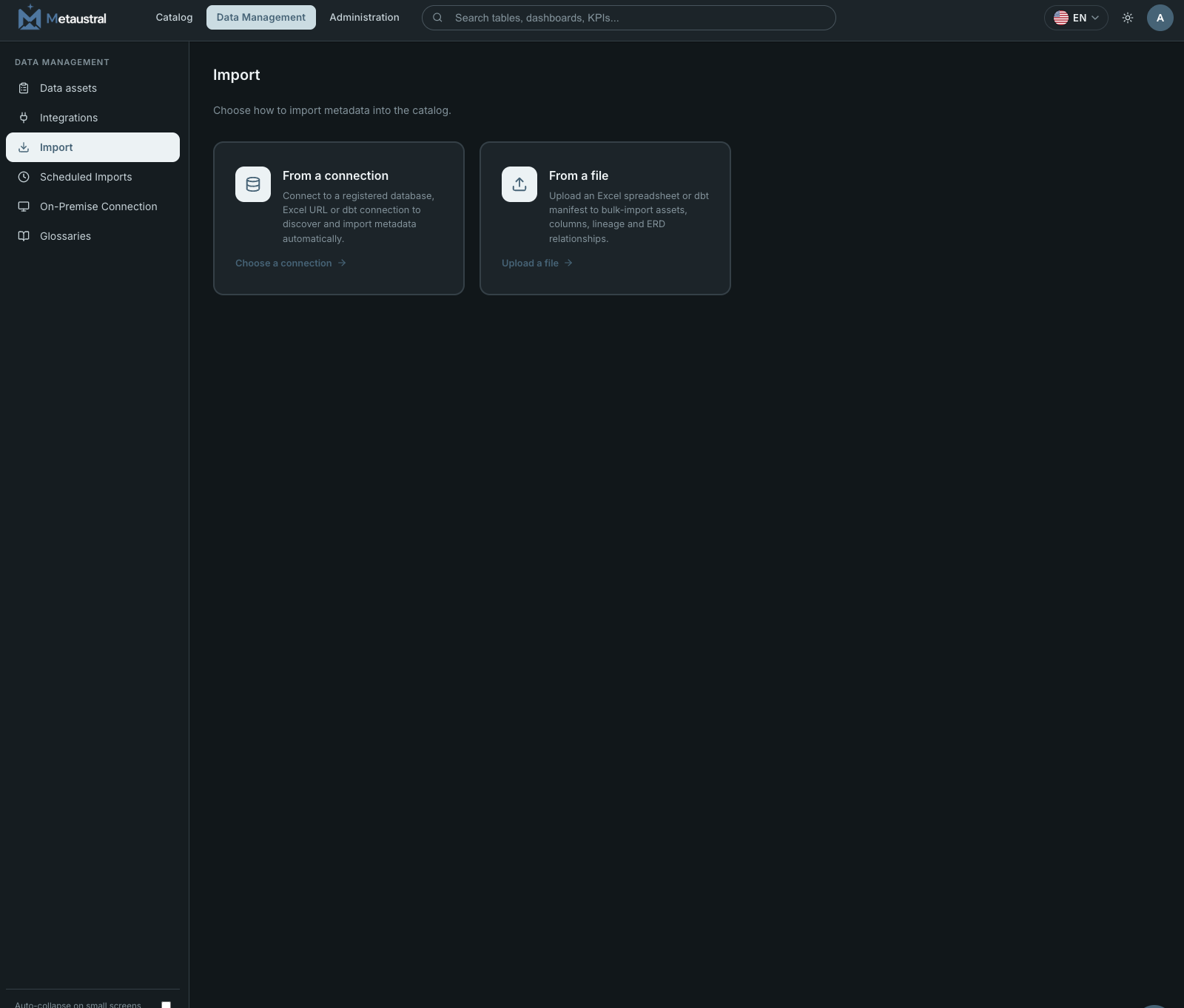Click the US flag in language selector
The width and height of the screenshot is (1184, 1008).
point(1061,18)
